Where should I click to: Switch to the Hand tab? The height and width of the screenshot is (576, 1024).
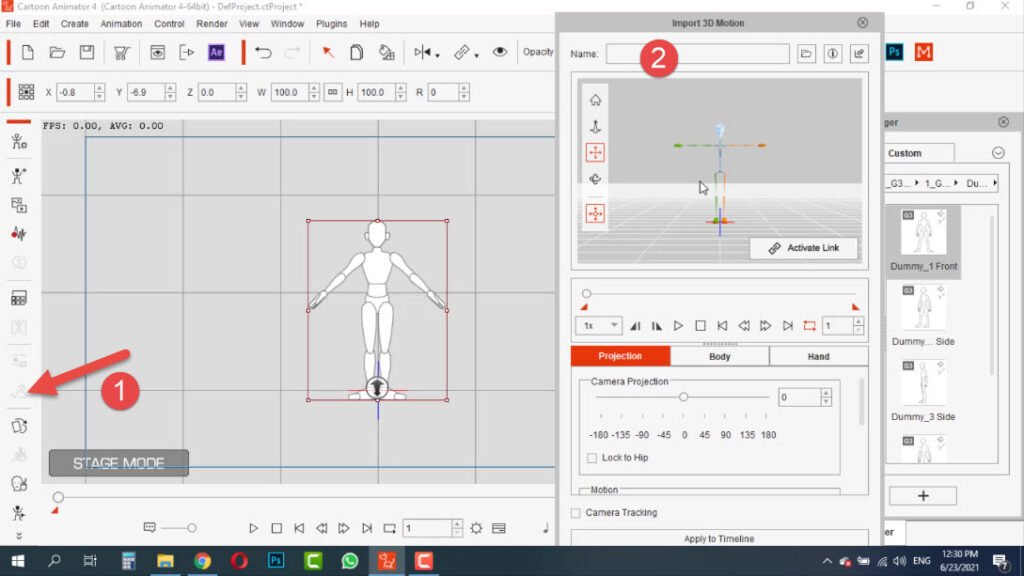tap(818, 357)
